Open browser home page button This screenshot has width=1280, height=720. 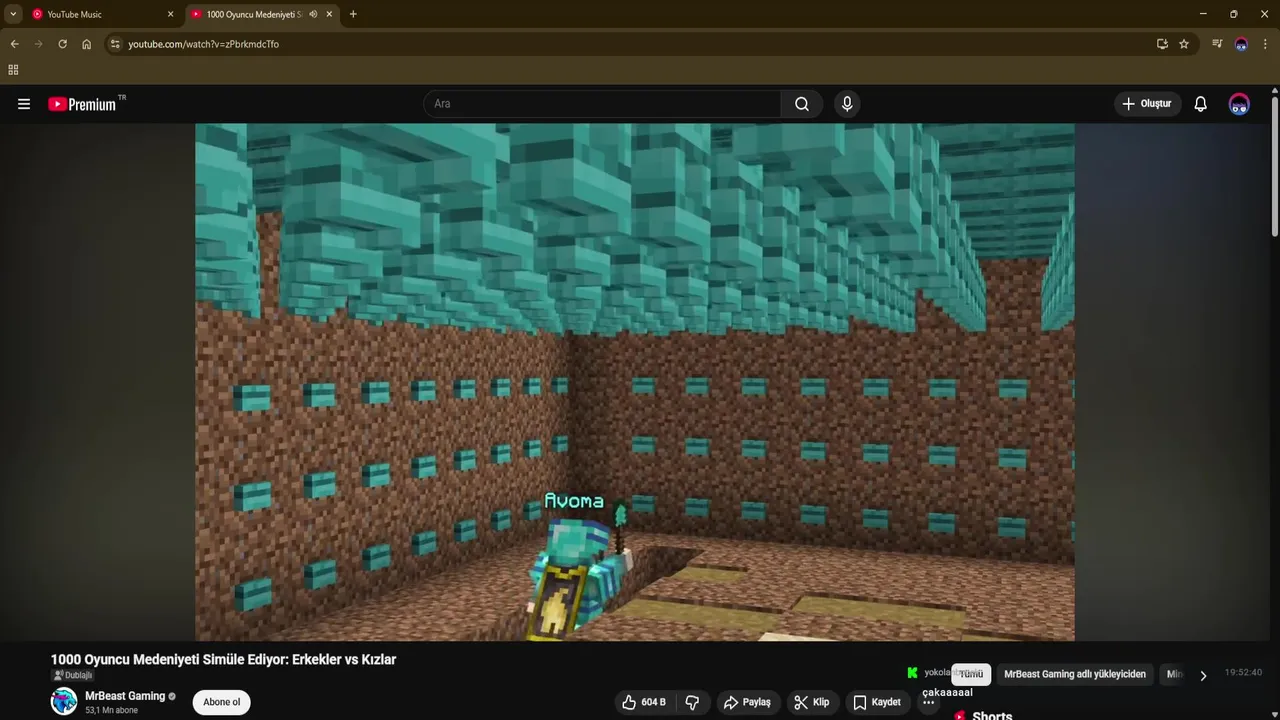[x=86, y=44]
